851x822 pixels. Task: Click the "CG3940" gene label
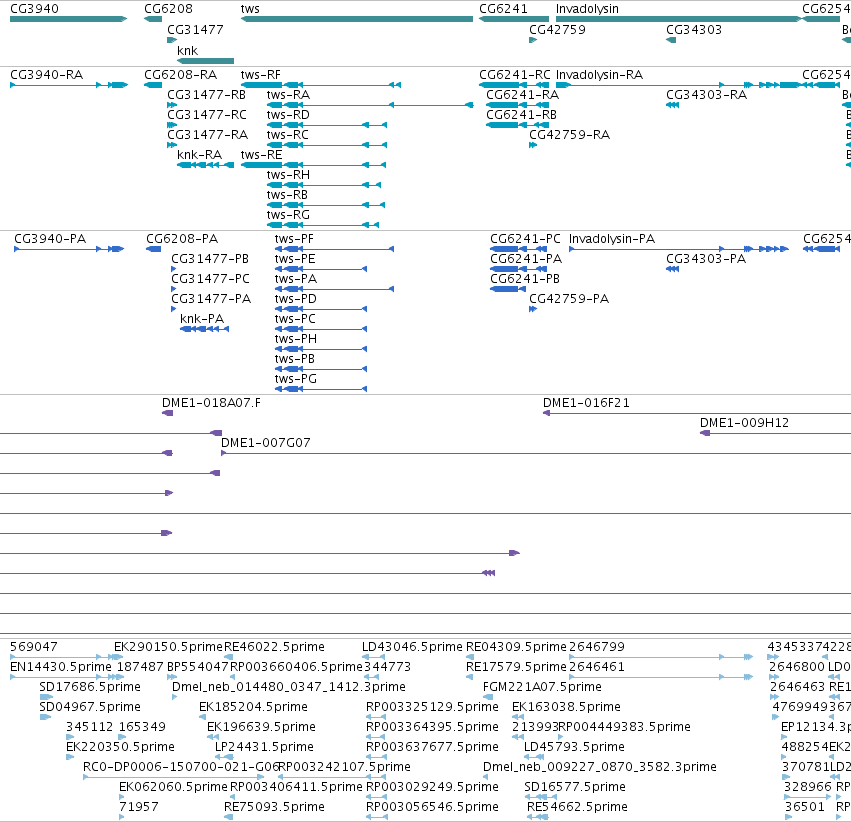point(35,9)
